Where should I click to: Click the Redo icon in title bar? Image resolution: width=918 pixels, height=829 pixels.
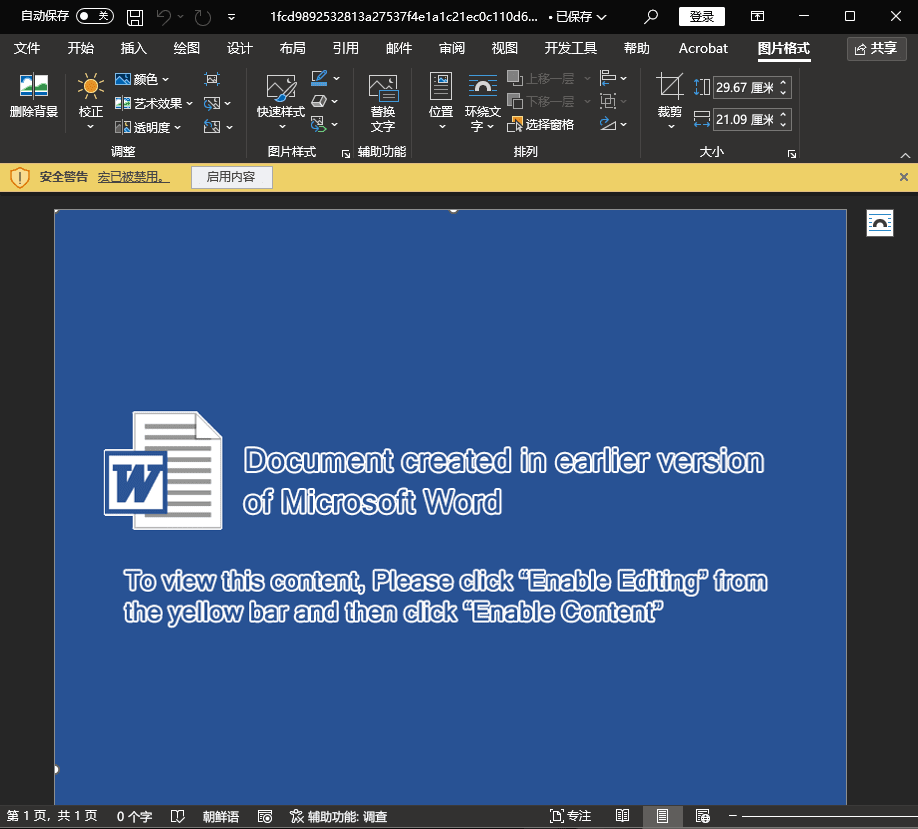pos(203,17)
